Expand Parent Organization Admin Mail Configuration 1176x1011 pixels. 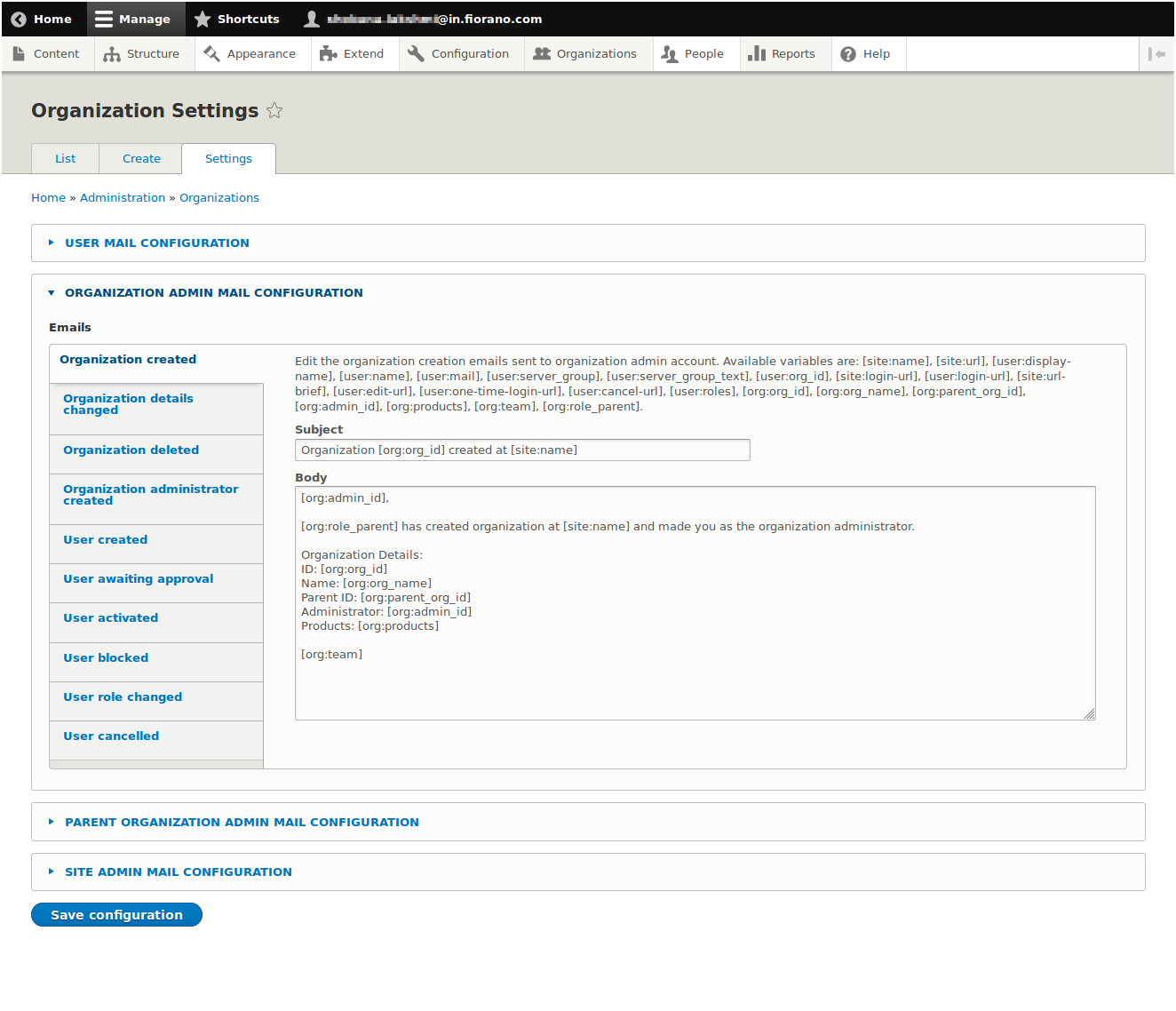coord(242,823)
